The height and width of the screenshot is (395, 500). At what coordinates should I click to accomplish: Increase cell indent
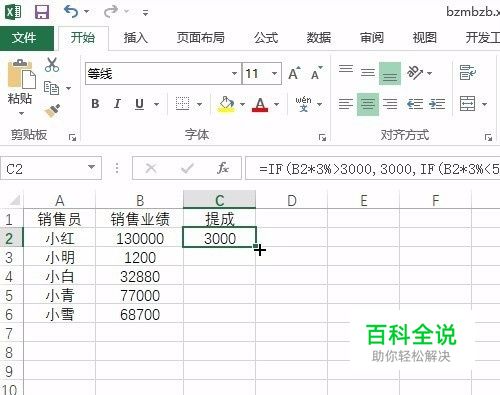437,104
